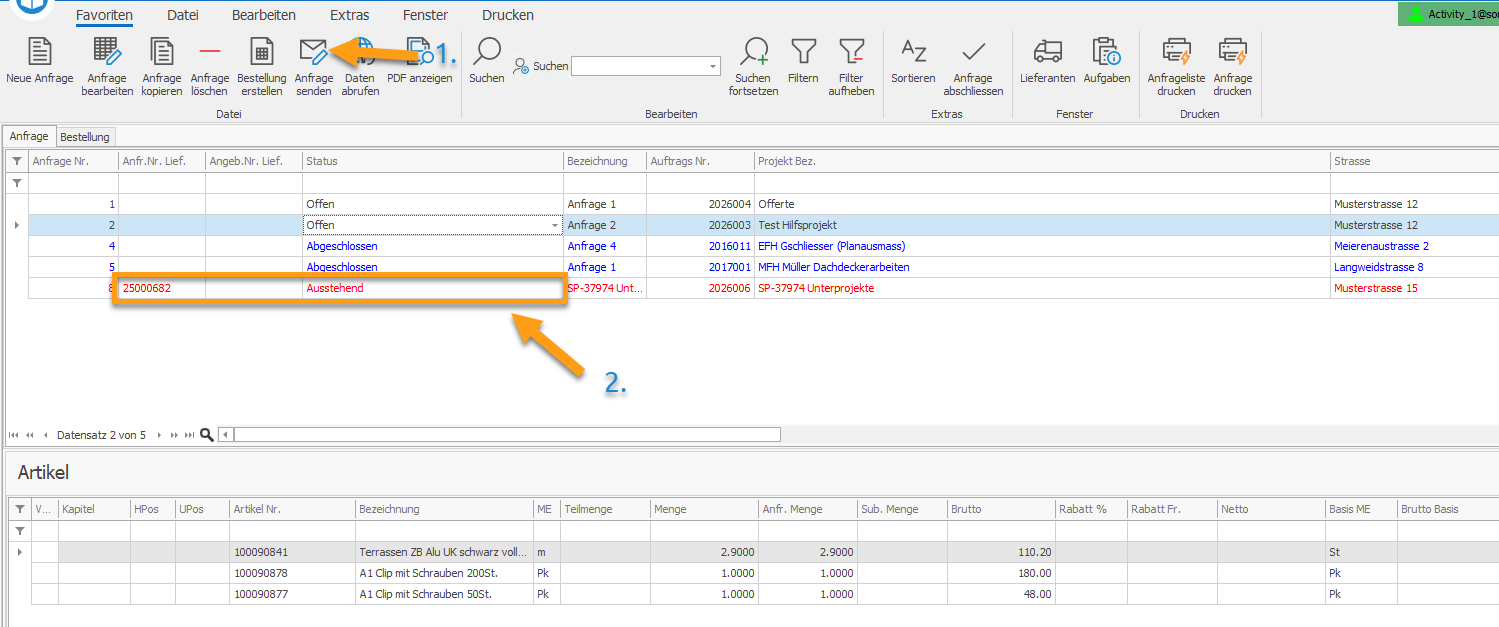Click cell 25000682 in Anfr.Nr. Lief. column
1499x627 pixels.
pos(162,288)
